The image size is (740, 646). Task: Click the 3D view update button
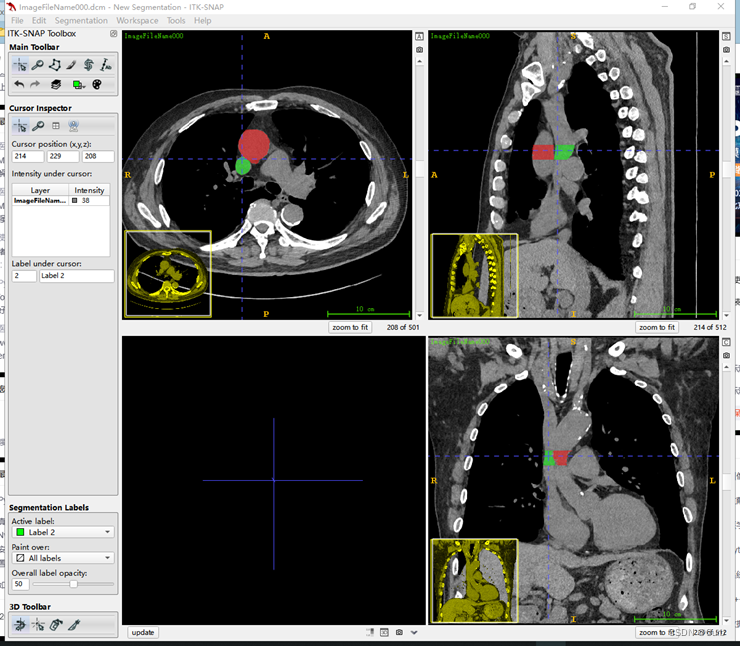pyautogui.click(x=143, y=632)
